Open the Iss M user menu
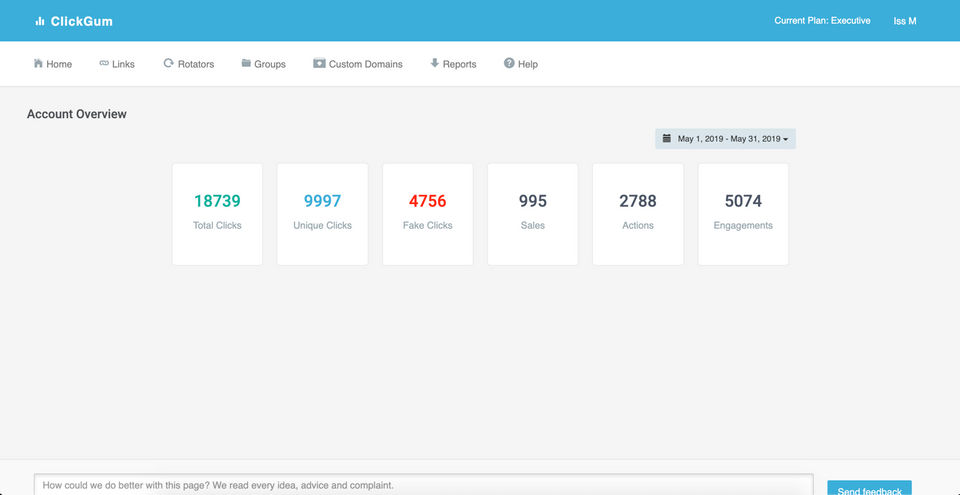960x495 pixels. coord(905,21)
